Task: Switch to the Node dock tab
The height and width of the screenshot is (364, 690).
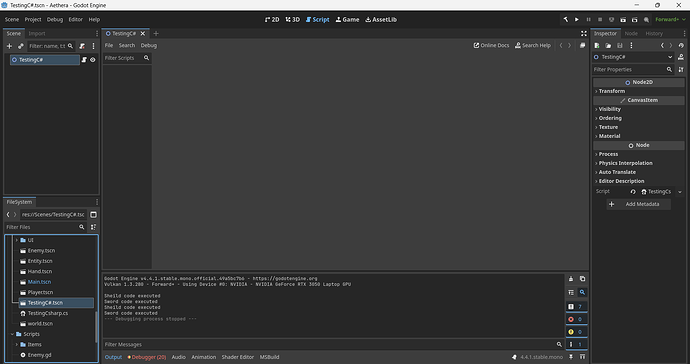Action: click(631, 33)
